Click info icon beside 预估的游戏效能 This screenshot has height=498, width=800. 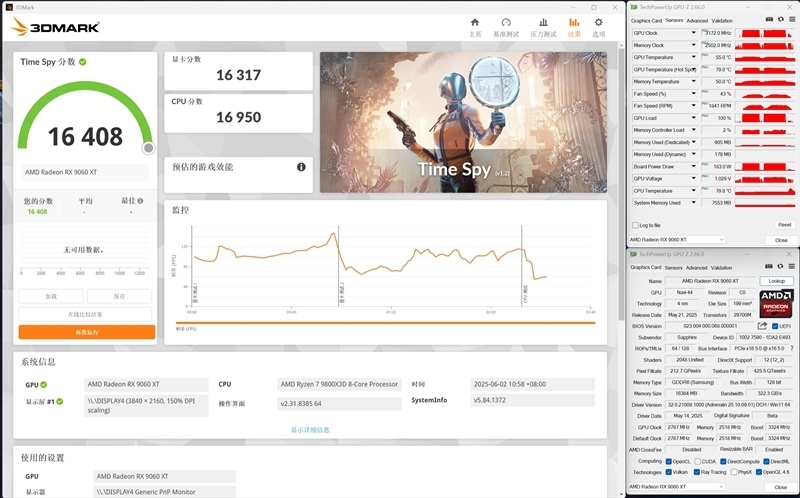(x=302, y=167)
